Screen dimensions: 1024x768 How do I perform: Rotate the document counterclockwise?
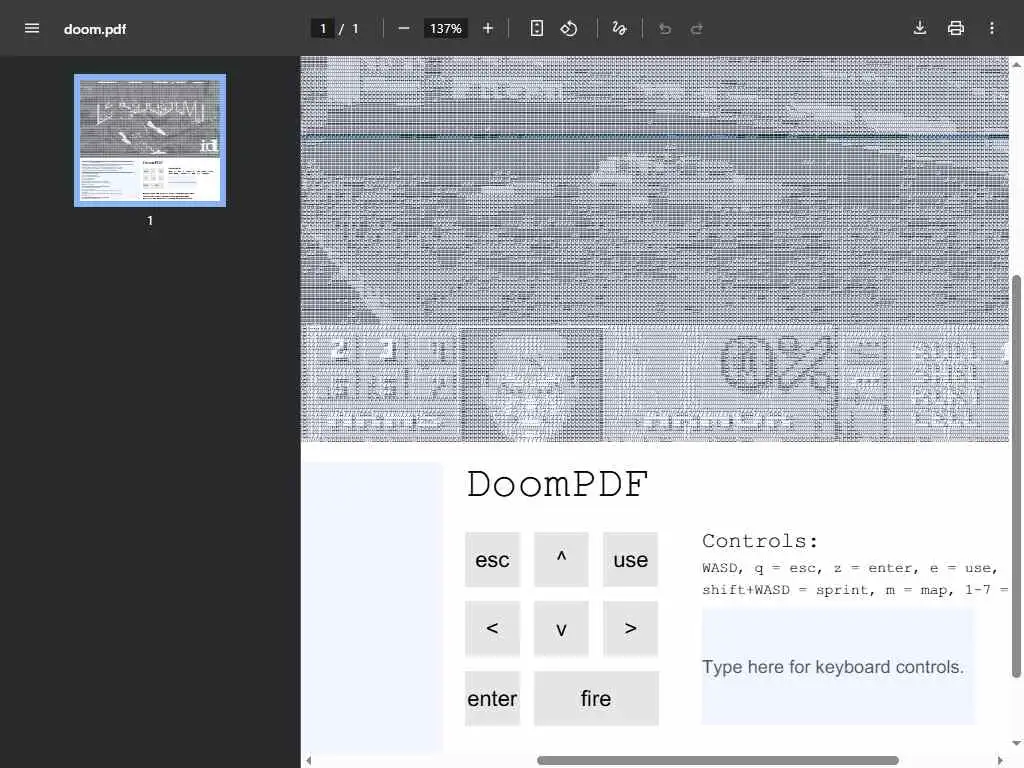(569, 28)
